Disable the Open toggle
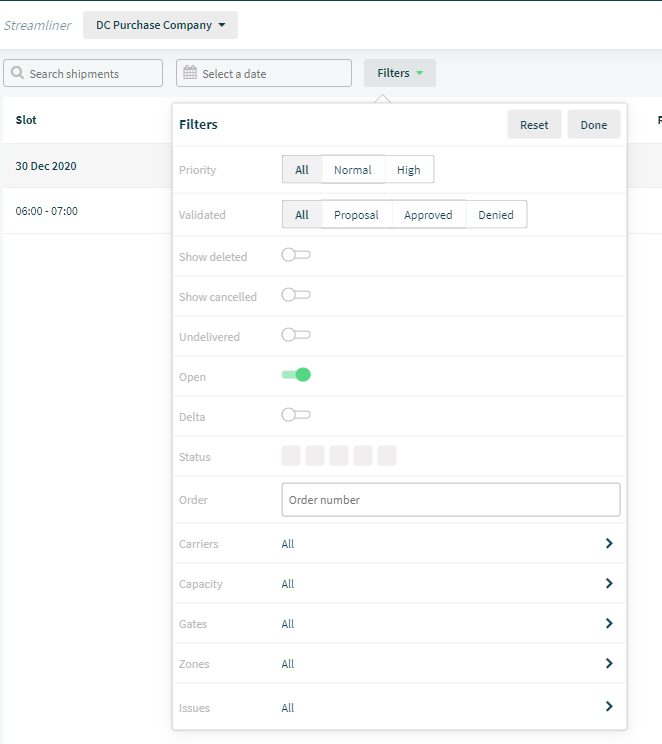Screen dimensions: 662x744 296,375
